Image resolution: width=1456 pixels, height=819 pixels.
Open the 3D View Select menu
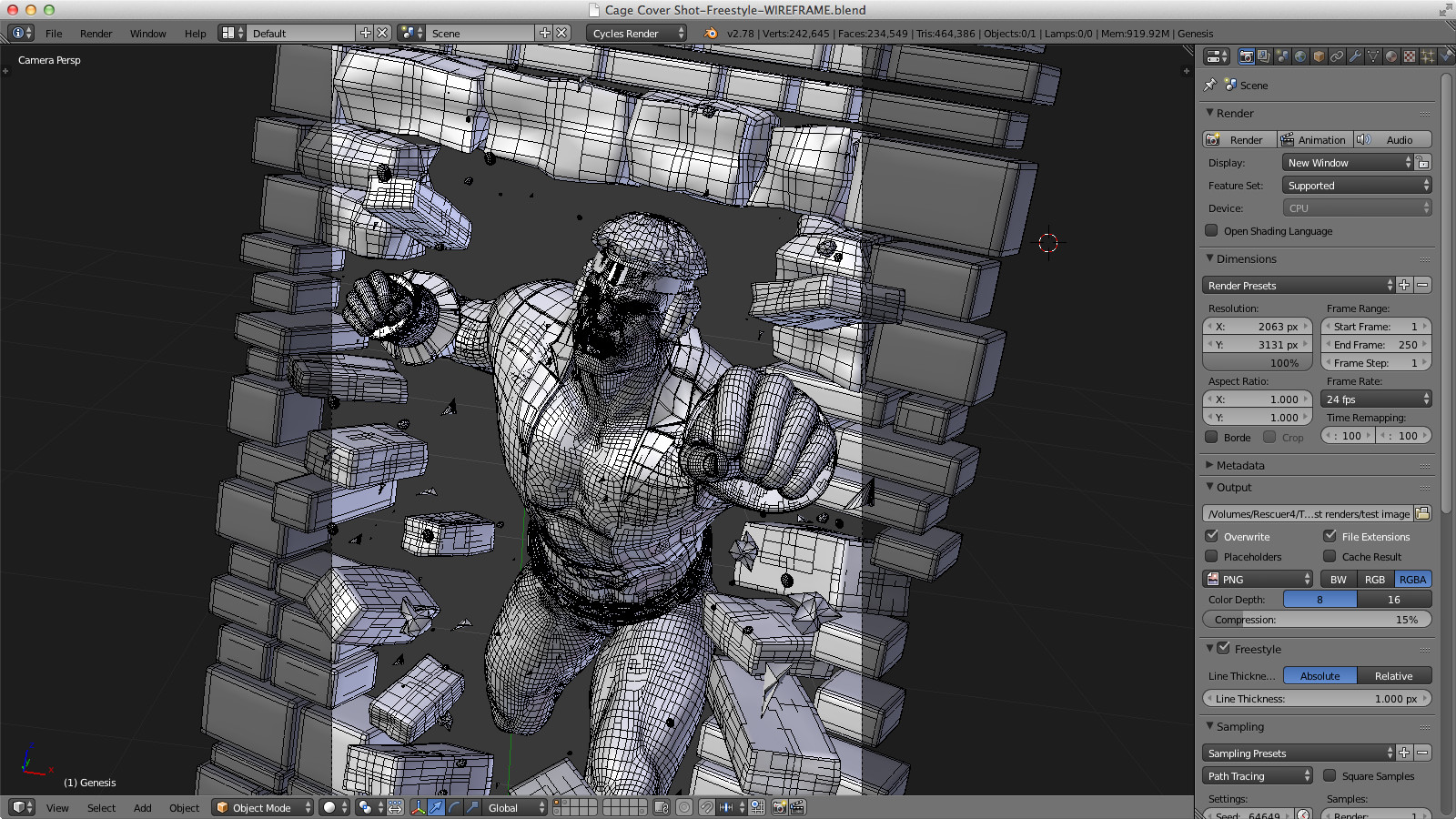coord(101,807)
